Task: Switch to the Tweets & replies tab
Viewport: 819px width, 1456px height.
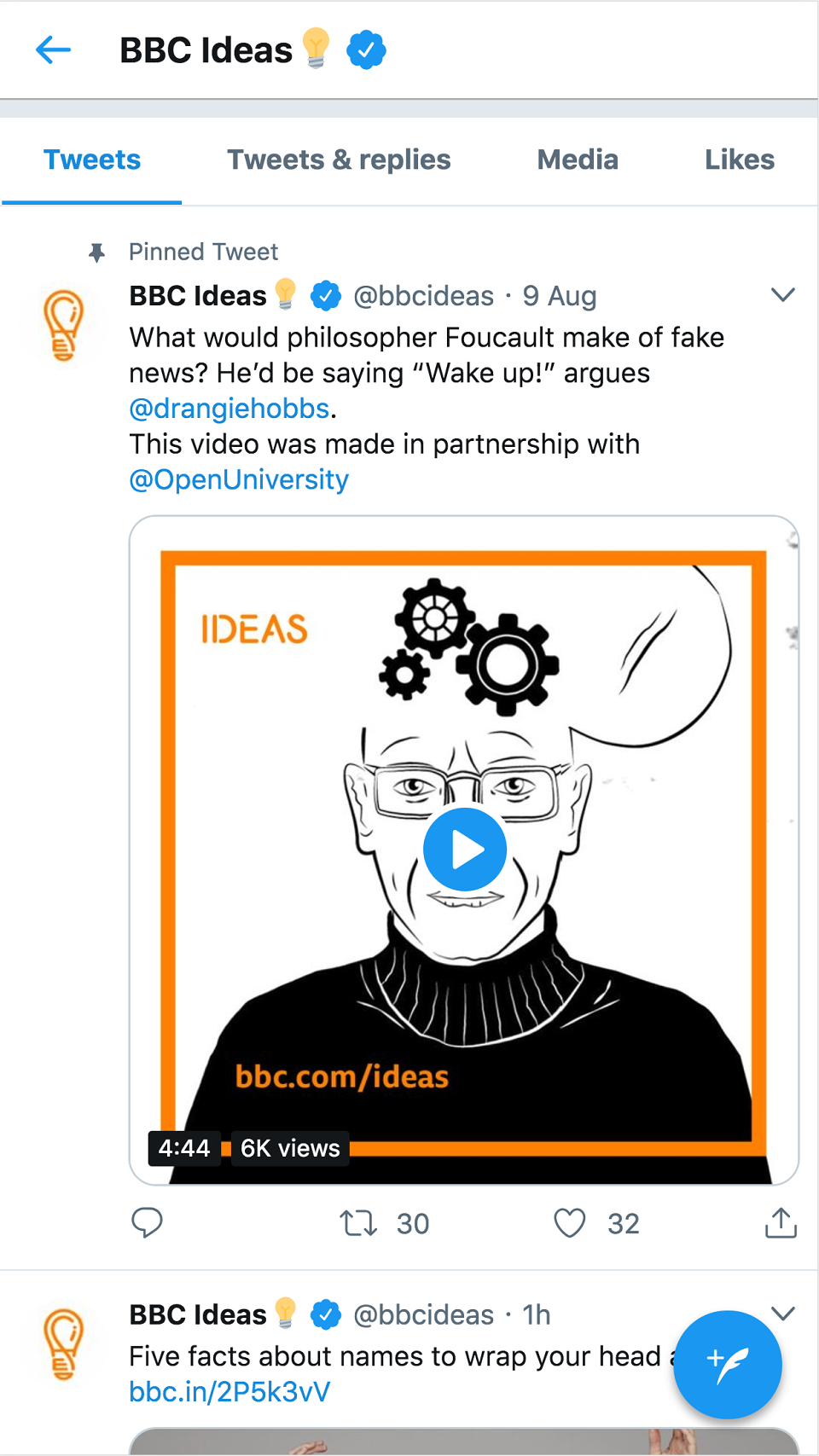Action: coord(339,160)
